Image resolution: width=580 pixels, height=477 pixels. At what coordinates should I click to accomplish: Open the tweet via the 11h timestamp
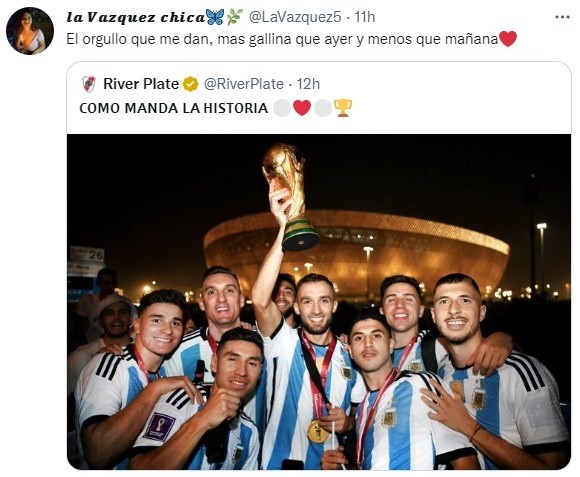364,17
